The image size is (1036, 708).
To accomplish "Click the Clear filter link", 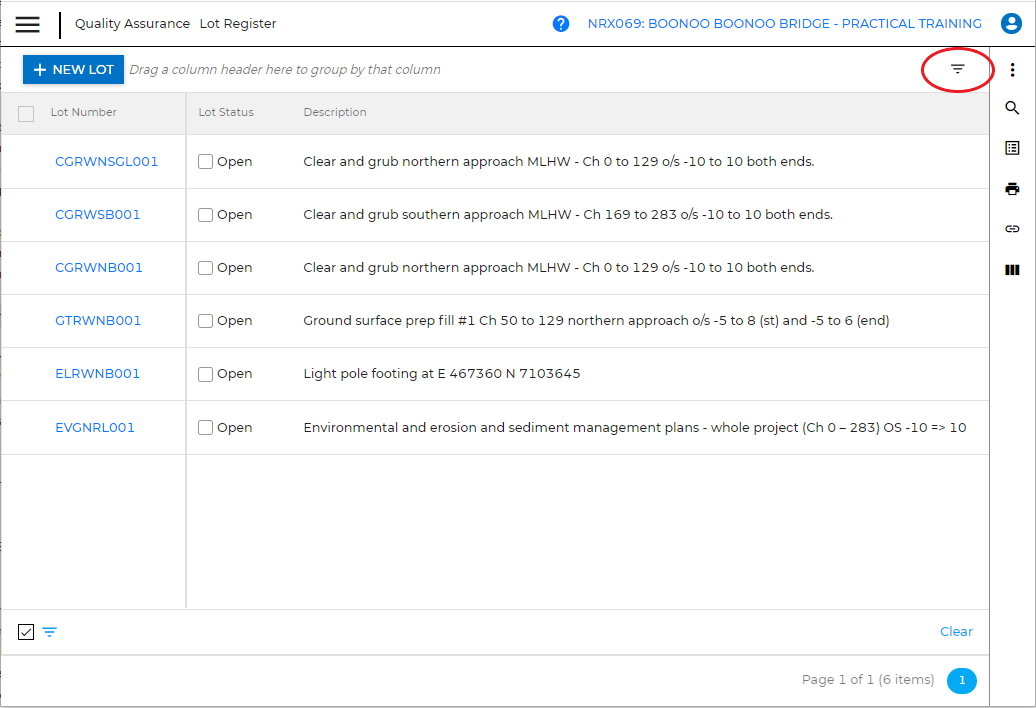I will coord(956,631).
